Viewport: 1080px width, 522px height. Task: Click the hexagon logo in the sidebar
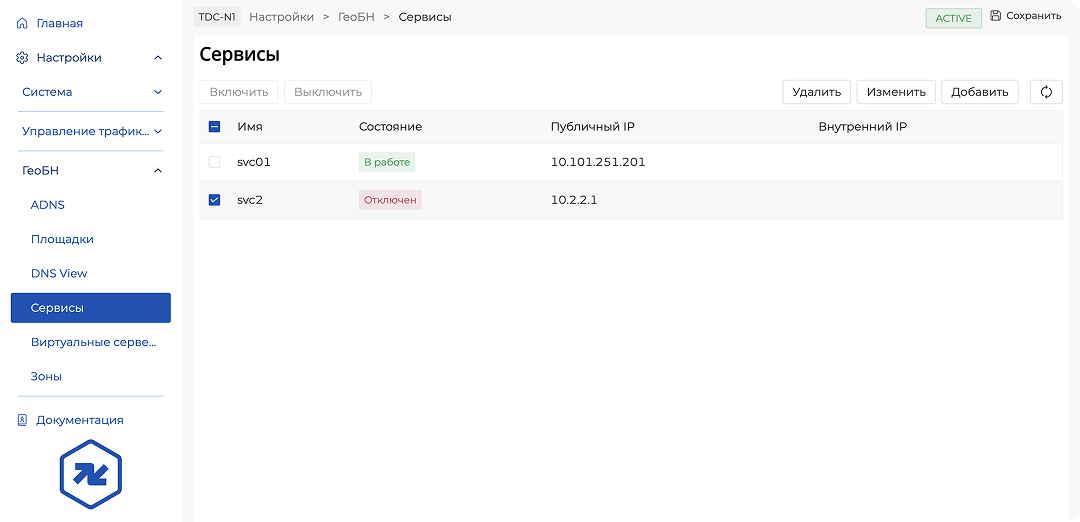(90, 474)
